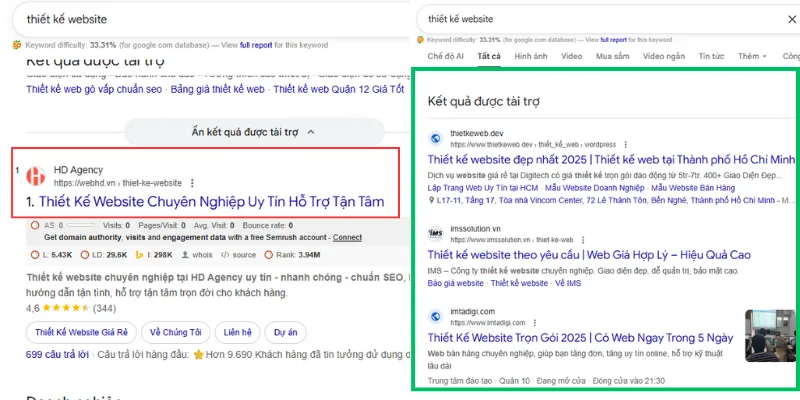Click the L: 5.43K circle icon

click(35, 255)
